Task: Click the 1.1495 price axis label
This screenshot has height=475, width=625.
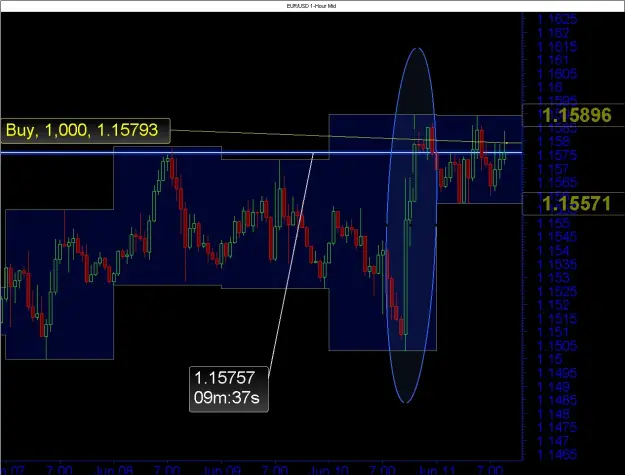Action: pyautogui.click(x=557, y=373)
